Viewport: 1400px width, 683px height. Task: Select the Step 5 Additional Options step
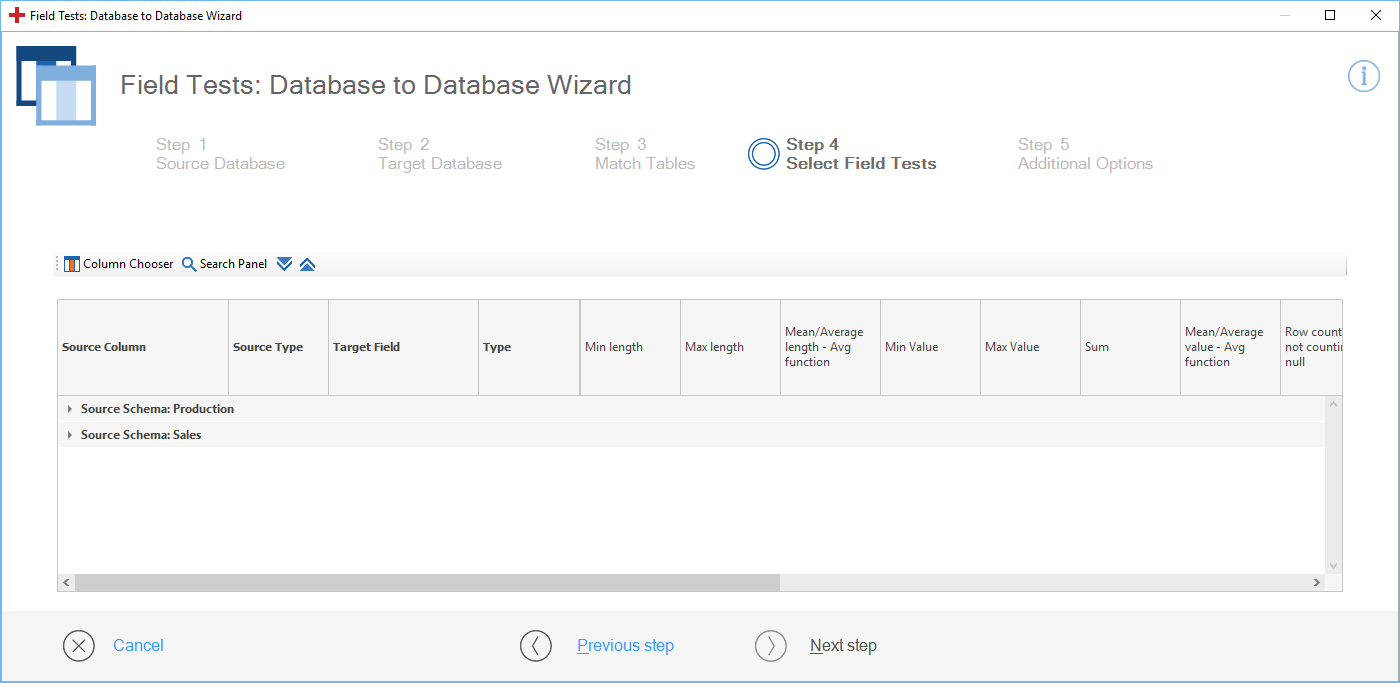[x=1085, y=154]
